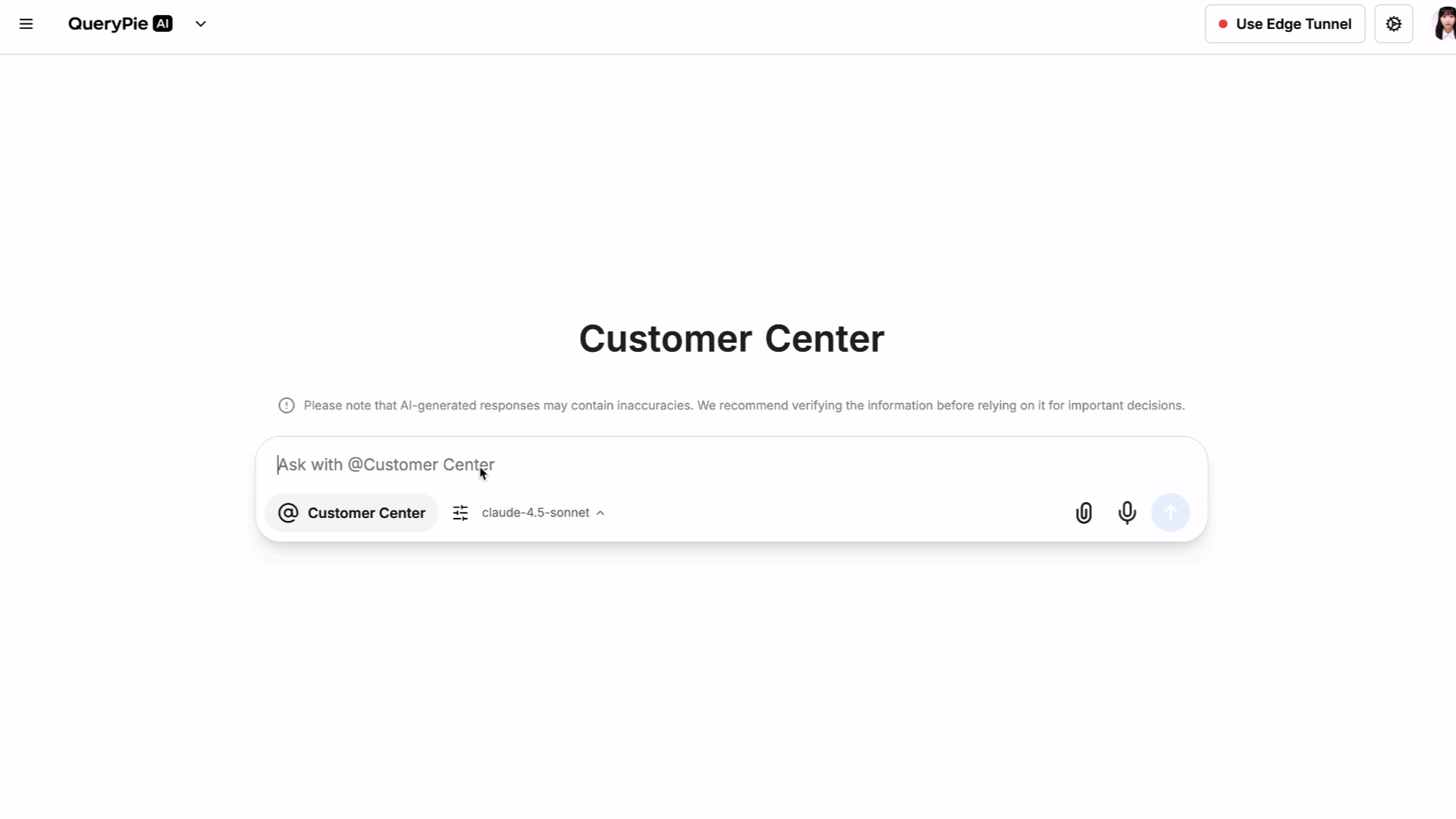The height and width of the screenshot is (819, 1456).
Task: Open the sliders settings icon
Action: coord(460,513)
